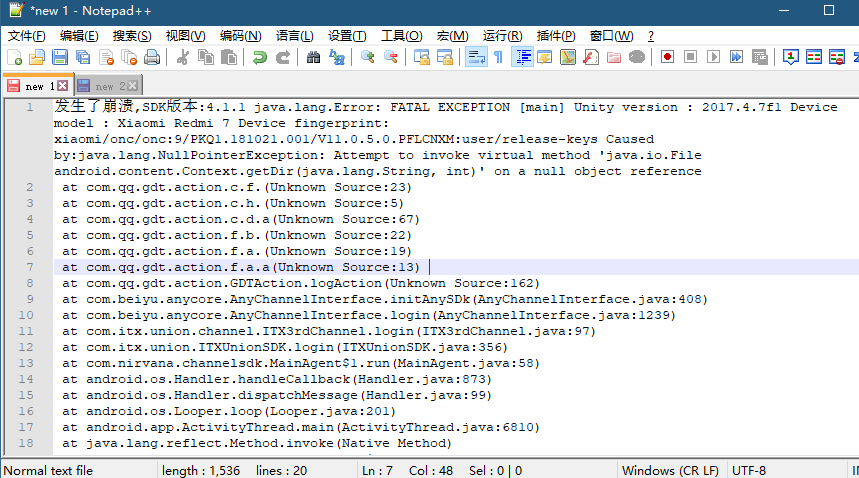
Task: Click Normal text file status label
Action: point(48,470)
